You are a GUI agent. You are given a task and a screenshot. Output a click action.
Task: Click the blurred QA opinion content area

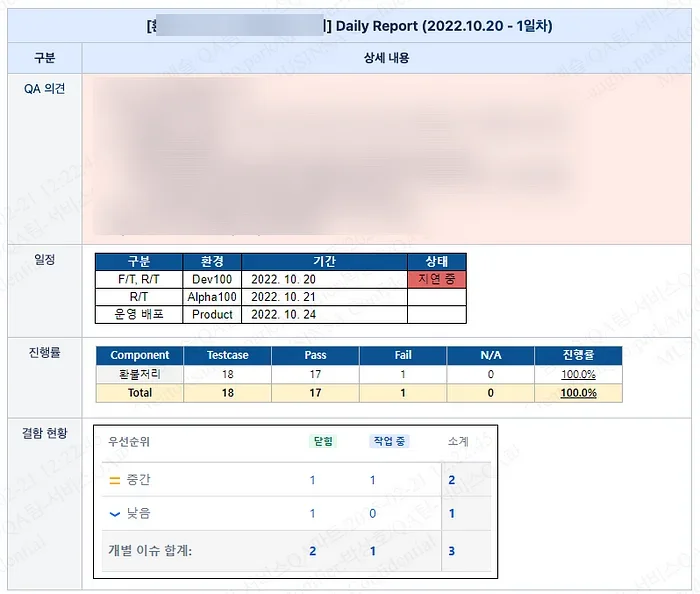pyautogui.click(x=386, y=159)
